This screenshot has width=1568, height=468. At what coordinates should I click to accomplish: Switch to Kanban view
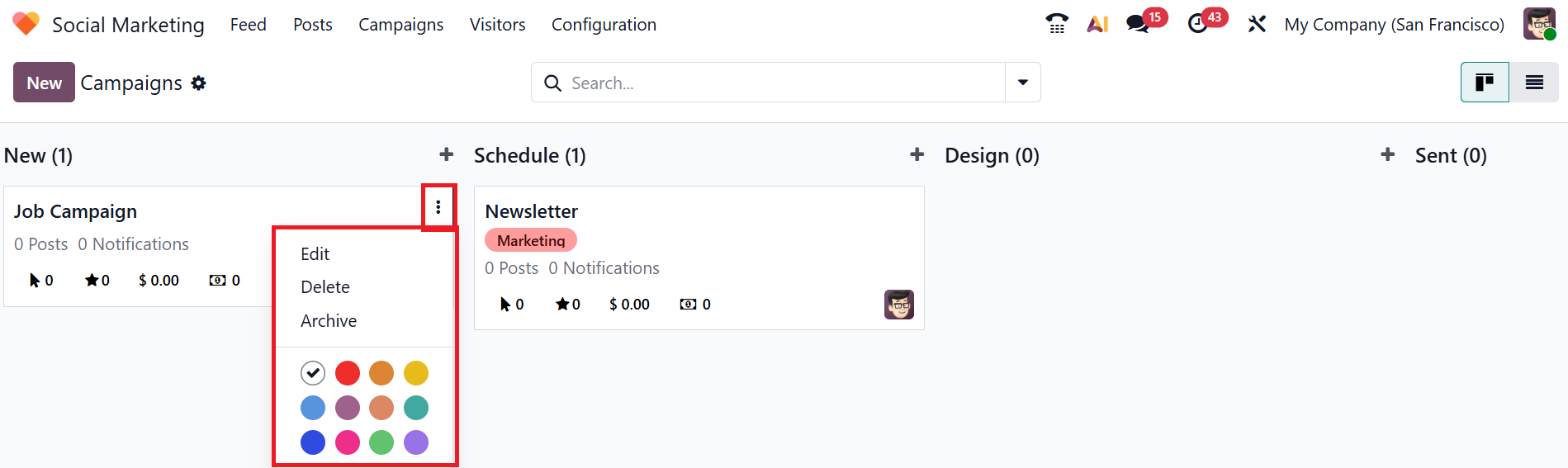click(1485, 83)
